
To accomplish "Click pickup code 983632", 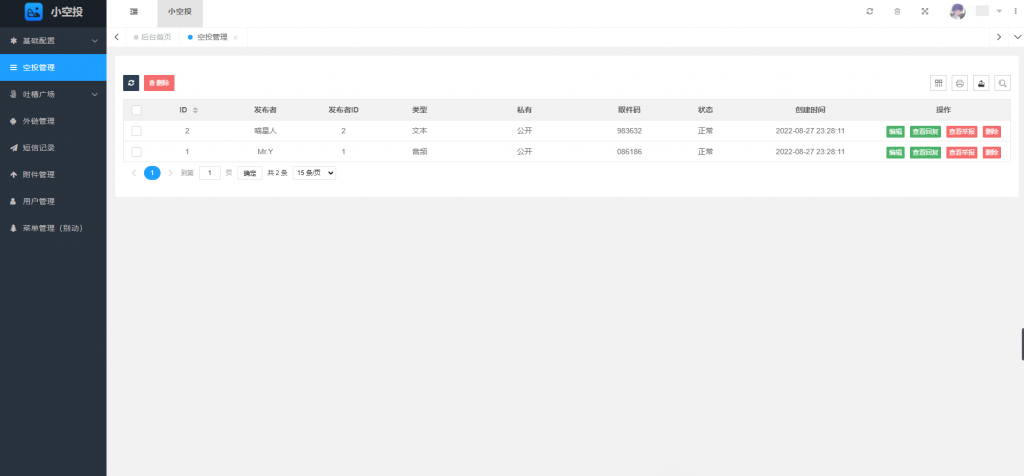I will [x=629, y=131].
